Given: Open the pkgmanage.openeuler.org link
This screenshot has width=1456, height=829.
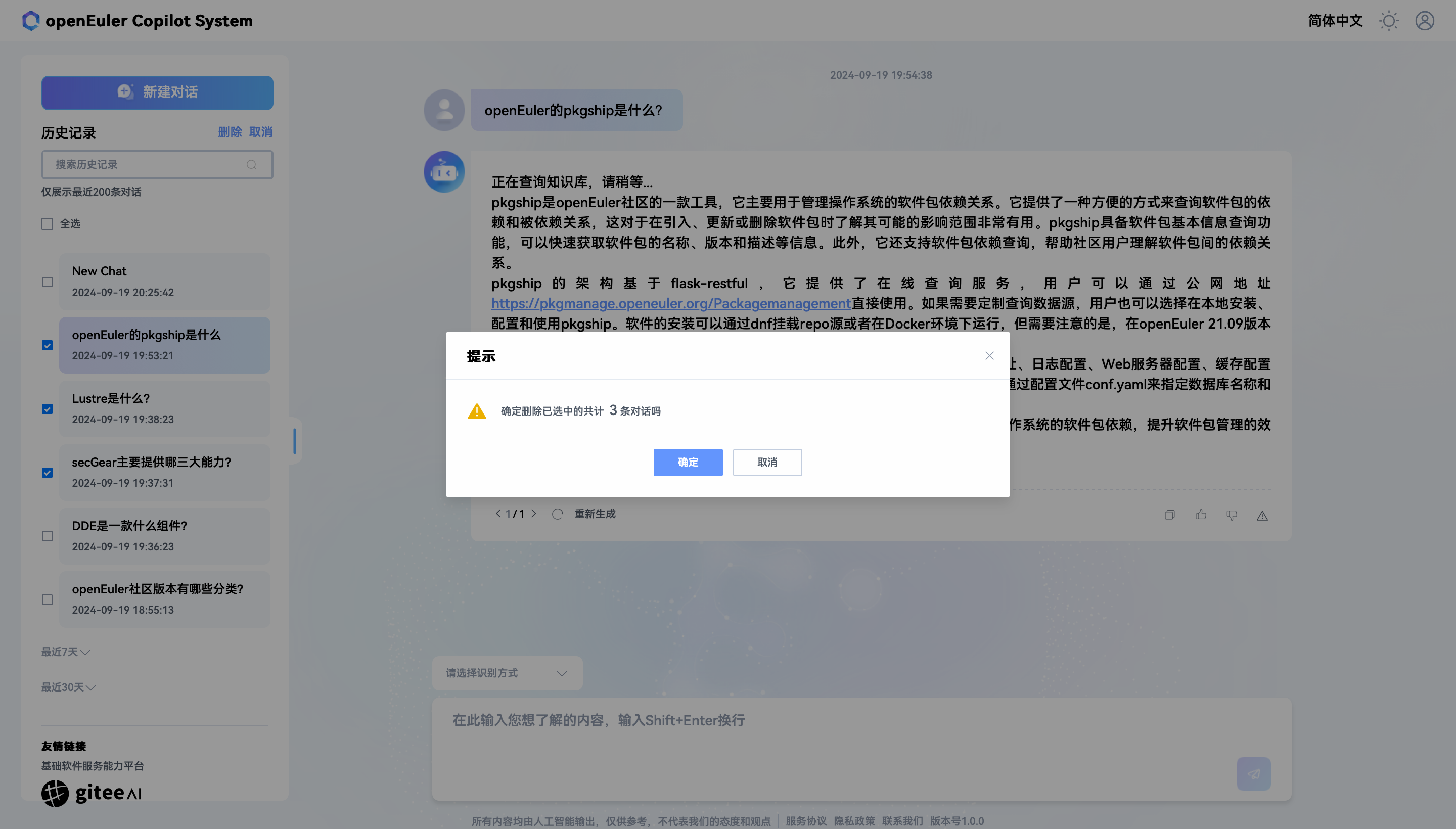Looking at the screenshot, I should 670,303.
